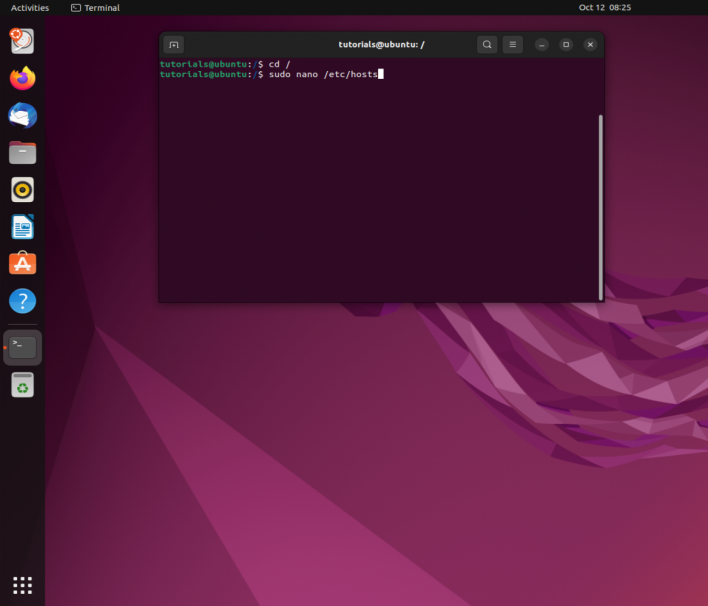
Task: Open the clock and calendar 'Oct 12 08:25'
Action: coord(605,8)
